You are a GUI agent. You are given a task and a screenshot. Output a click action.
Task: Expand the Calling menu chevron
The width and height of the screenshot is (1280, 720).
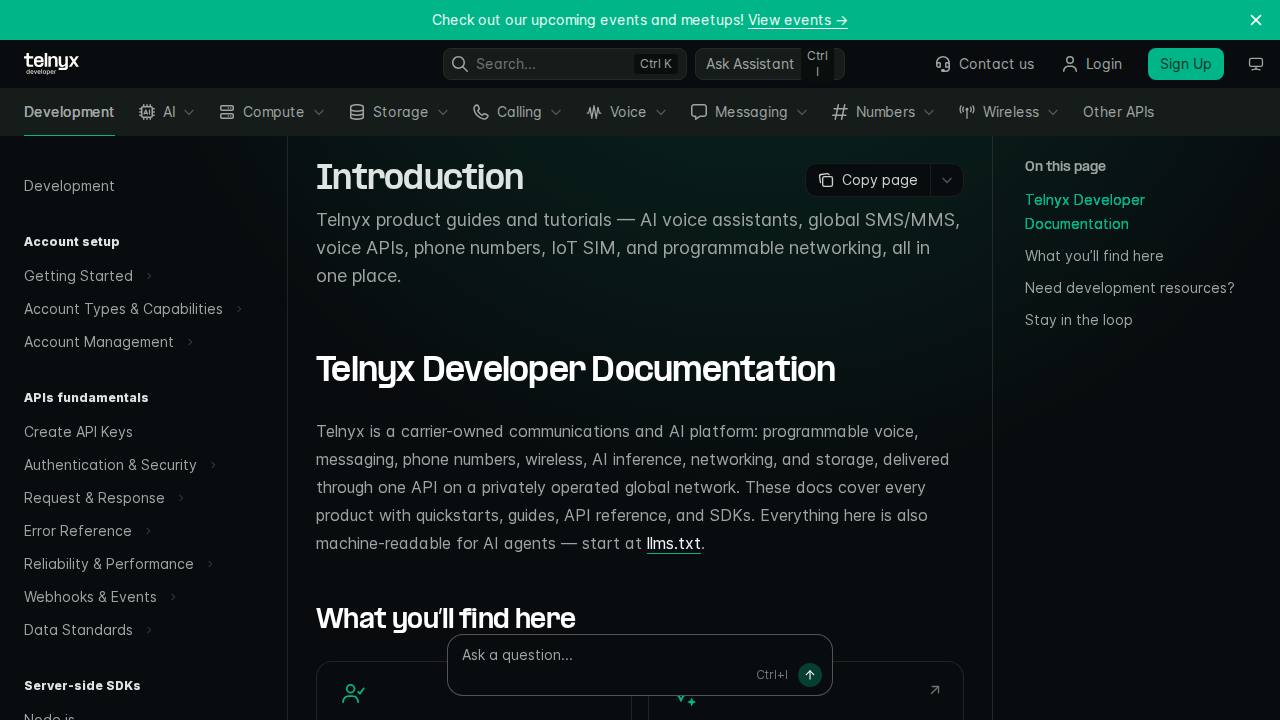pos(556,112)
